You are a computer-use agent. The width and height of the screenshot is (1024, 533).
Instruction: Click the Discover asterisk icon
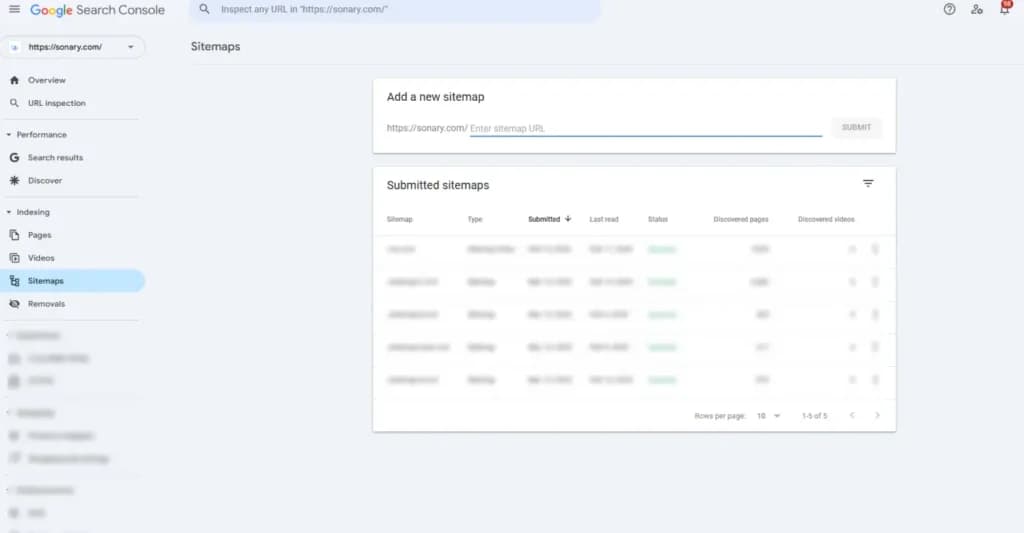pyautogui.click(x=14, y=180)
